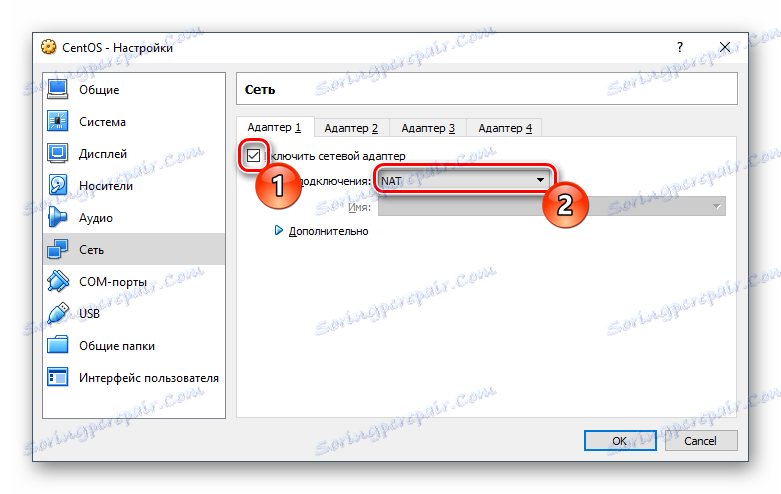Click the Network (Сеть) computers icon
The image size is (781, 494).
[x=58, y=249]
